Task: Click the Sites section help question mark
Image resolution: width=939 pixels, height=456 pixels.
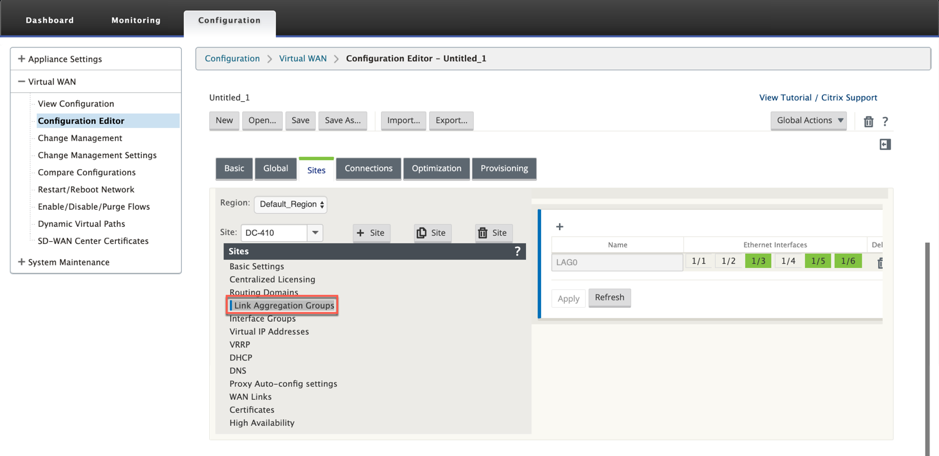Action: [517, 252]
